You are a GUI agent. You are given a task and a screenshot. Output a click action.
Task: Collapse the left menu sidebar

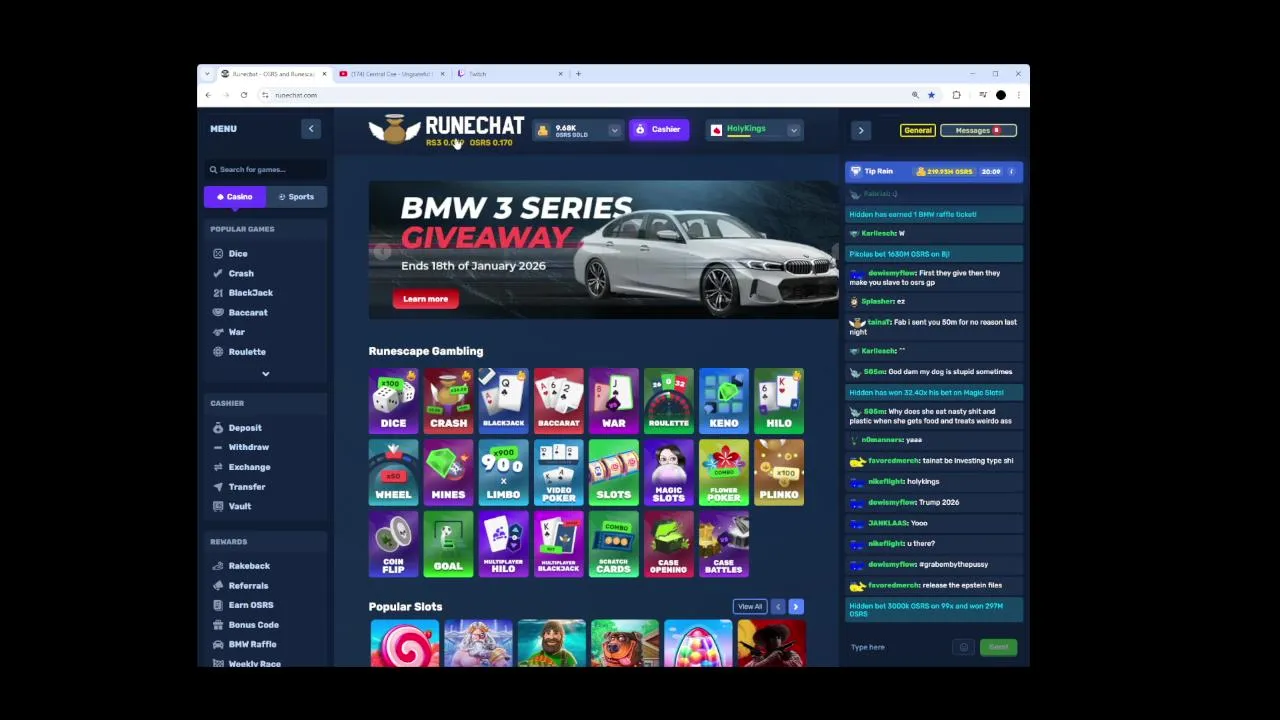(311, 129)
